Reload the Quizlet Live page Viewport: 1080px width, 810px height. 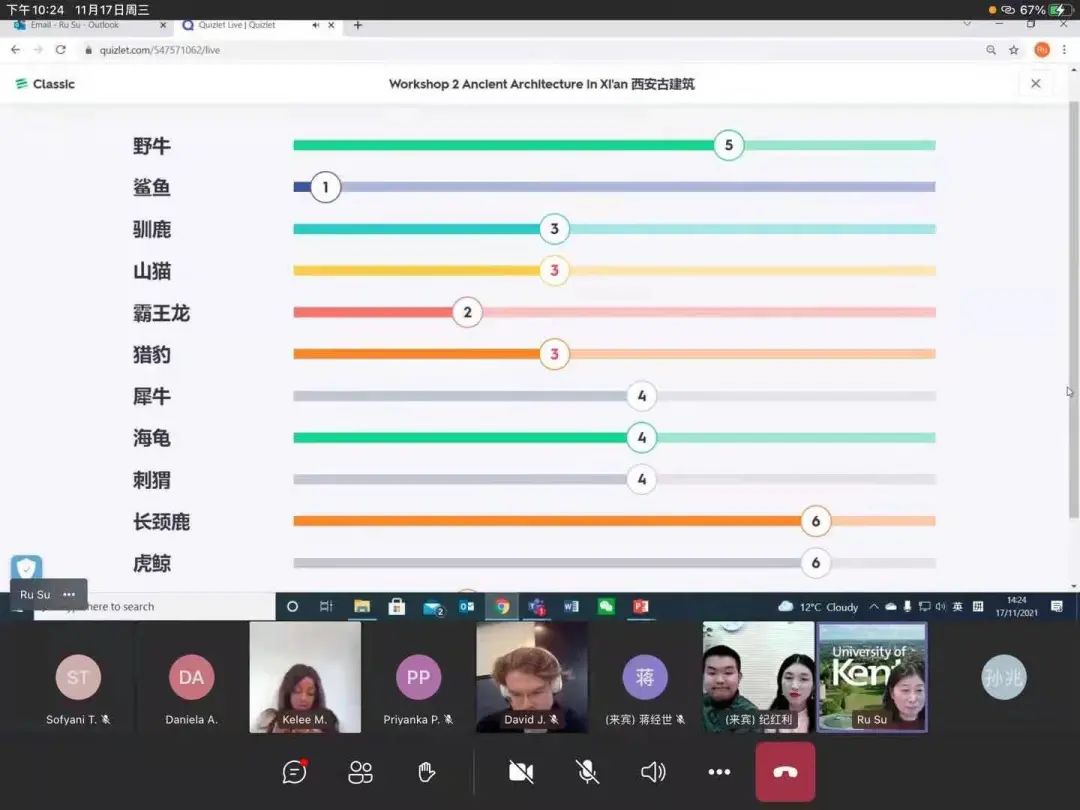pos(61,50)
